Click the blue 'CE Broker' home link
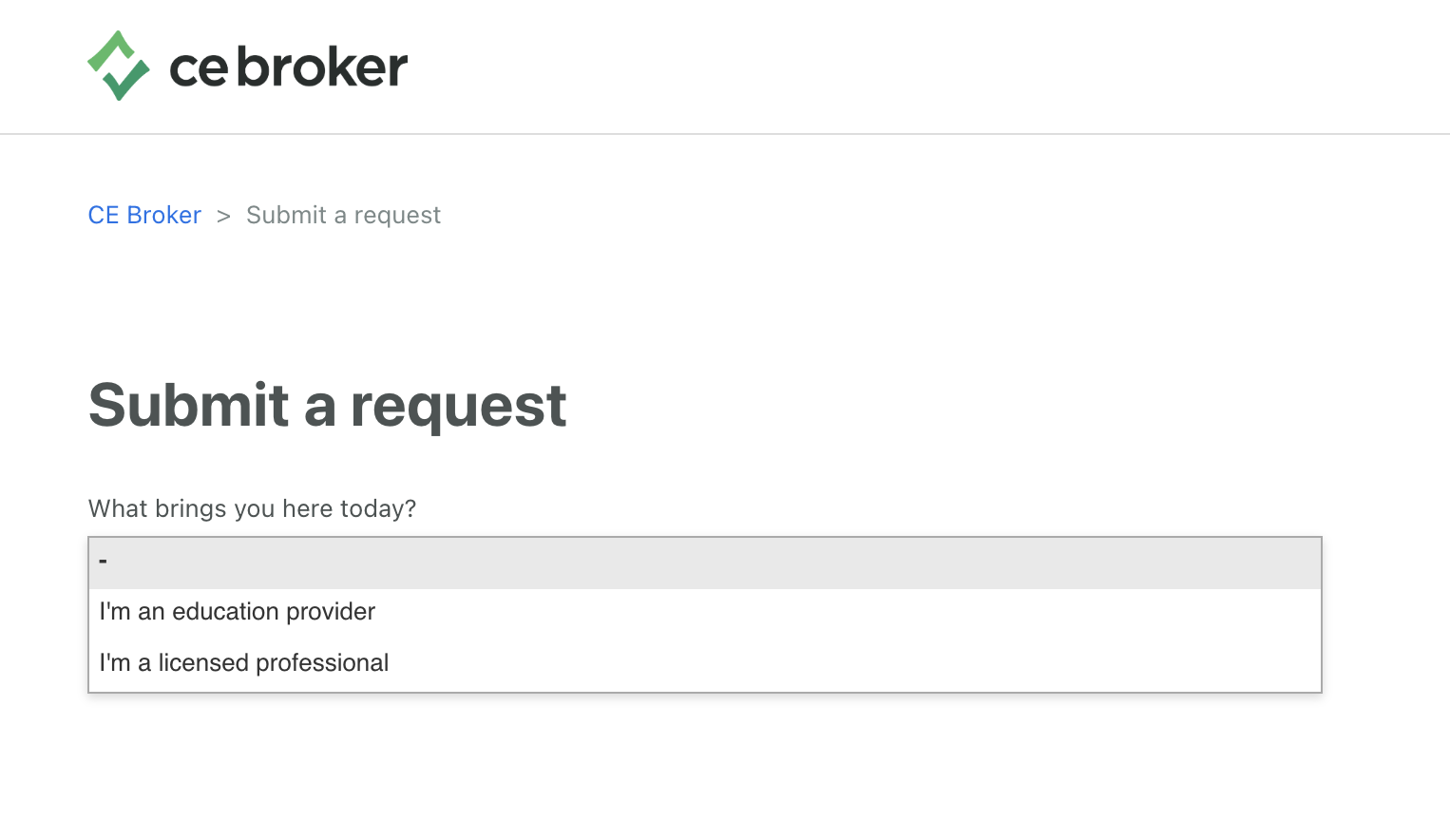This screenshot has width=1450, height=840. point(144,215)
